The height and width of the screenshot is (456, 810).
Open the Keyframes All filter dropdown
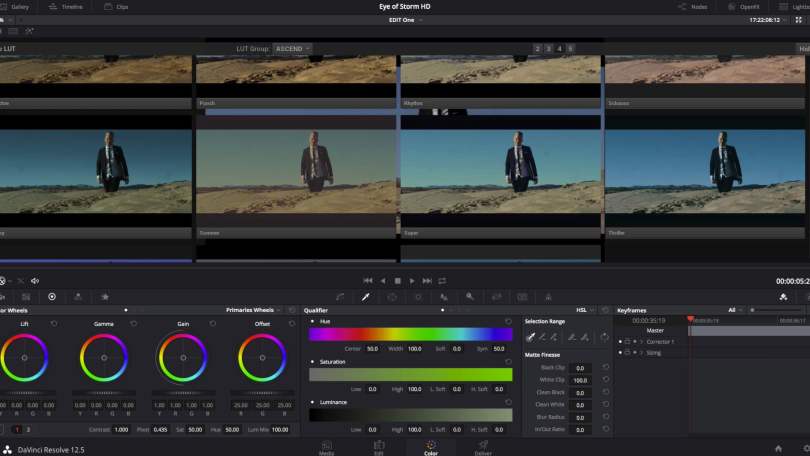(x=735, y=310)
